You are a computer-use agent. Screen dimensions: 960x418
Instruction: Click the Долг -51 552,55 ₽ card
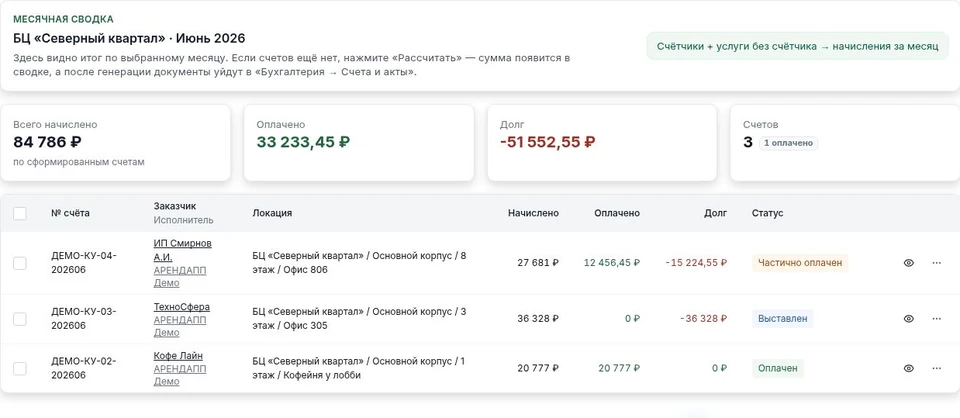tap(602, 143)
